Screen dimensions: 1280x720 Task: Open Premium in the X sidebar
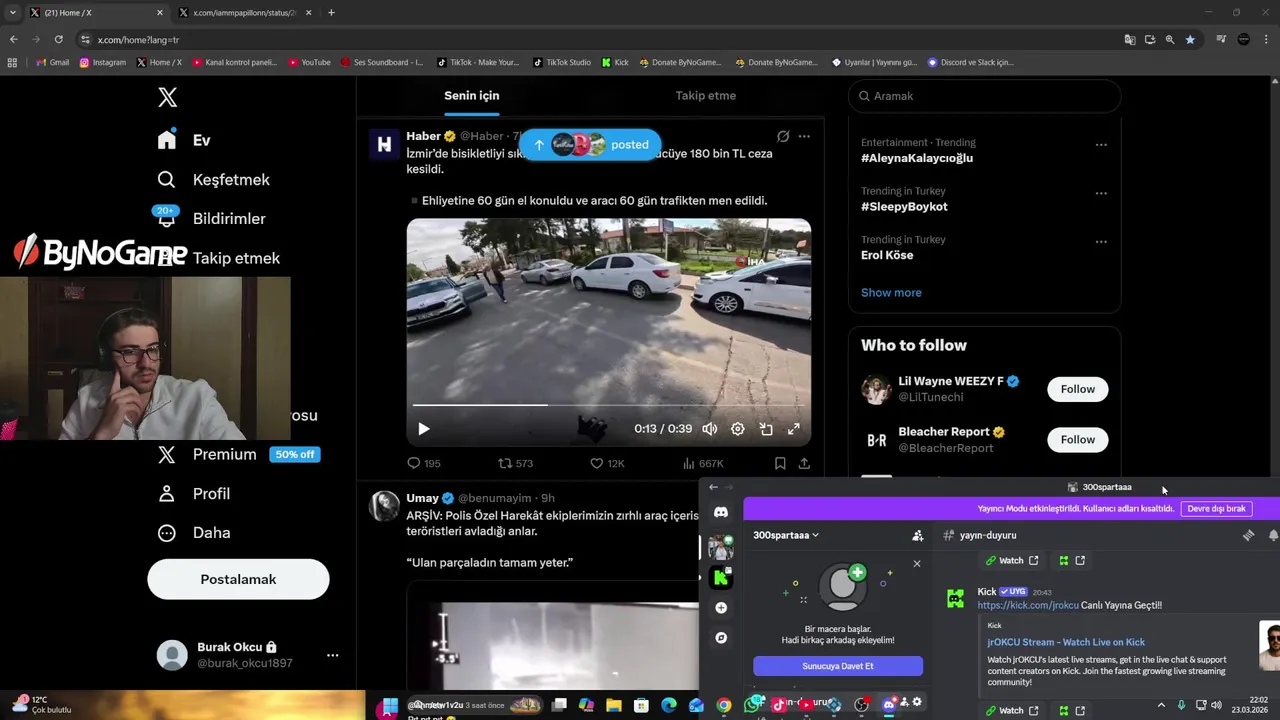coord(238,454)
